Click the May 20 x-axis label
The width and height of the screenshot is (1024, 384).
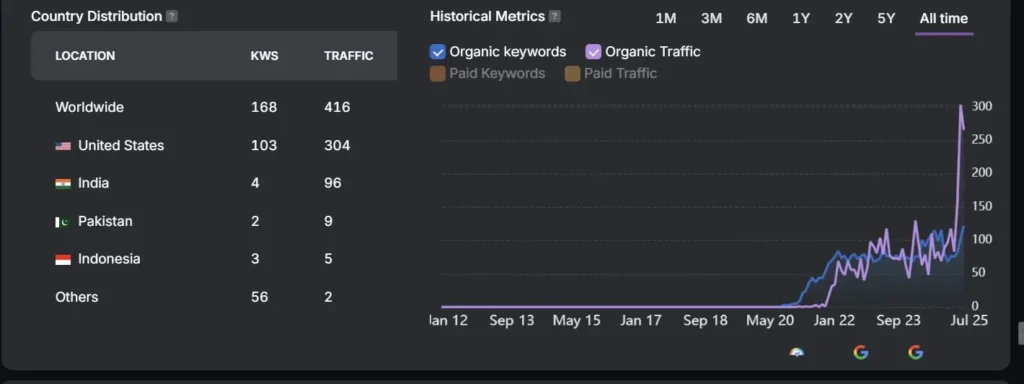[769, 321]
